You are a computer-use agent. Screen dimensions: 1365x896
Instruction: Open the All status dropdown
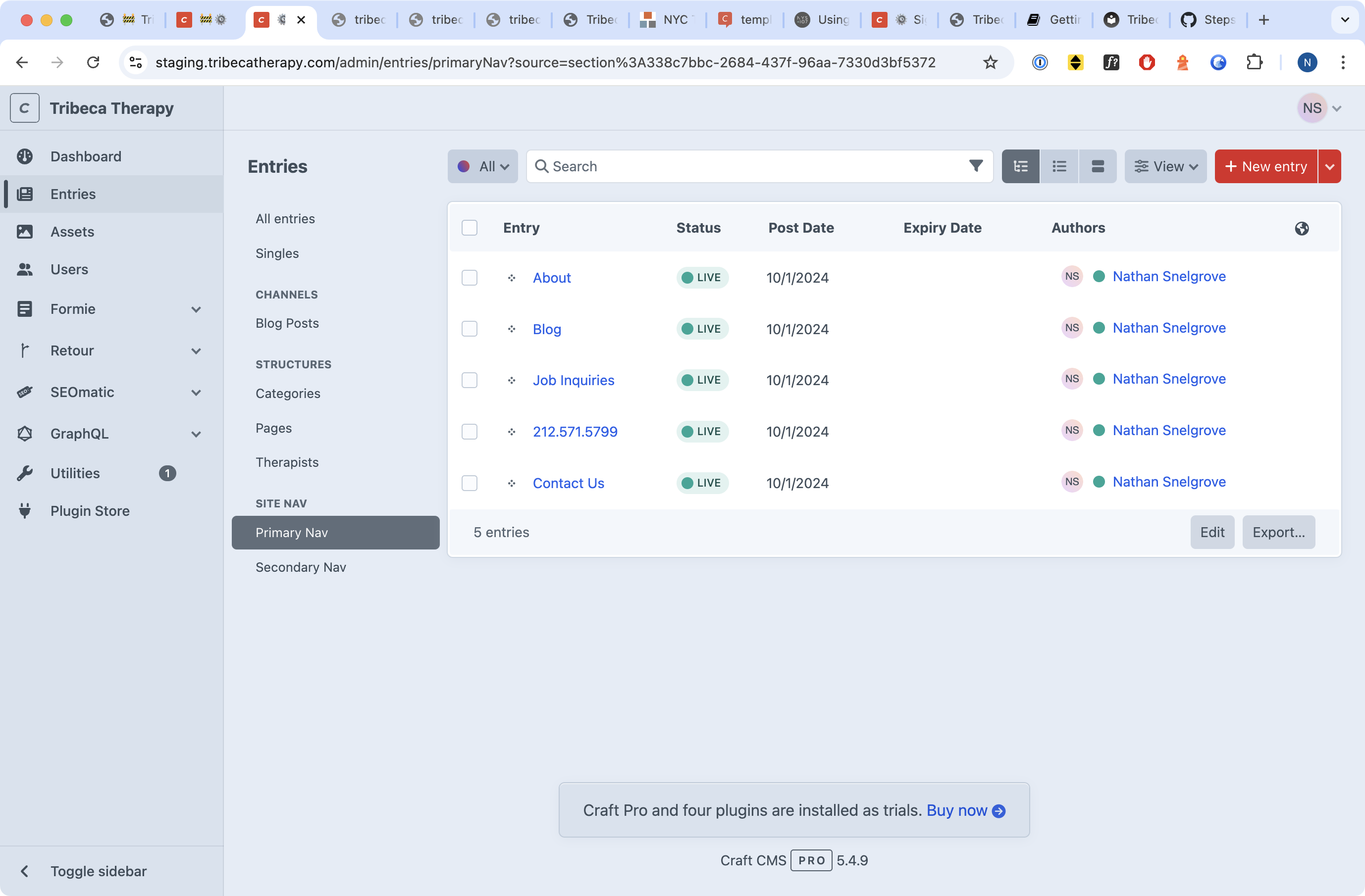click(x=483, y=166)
